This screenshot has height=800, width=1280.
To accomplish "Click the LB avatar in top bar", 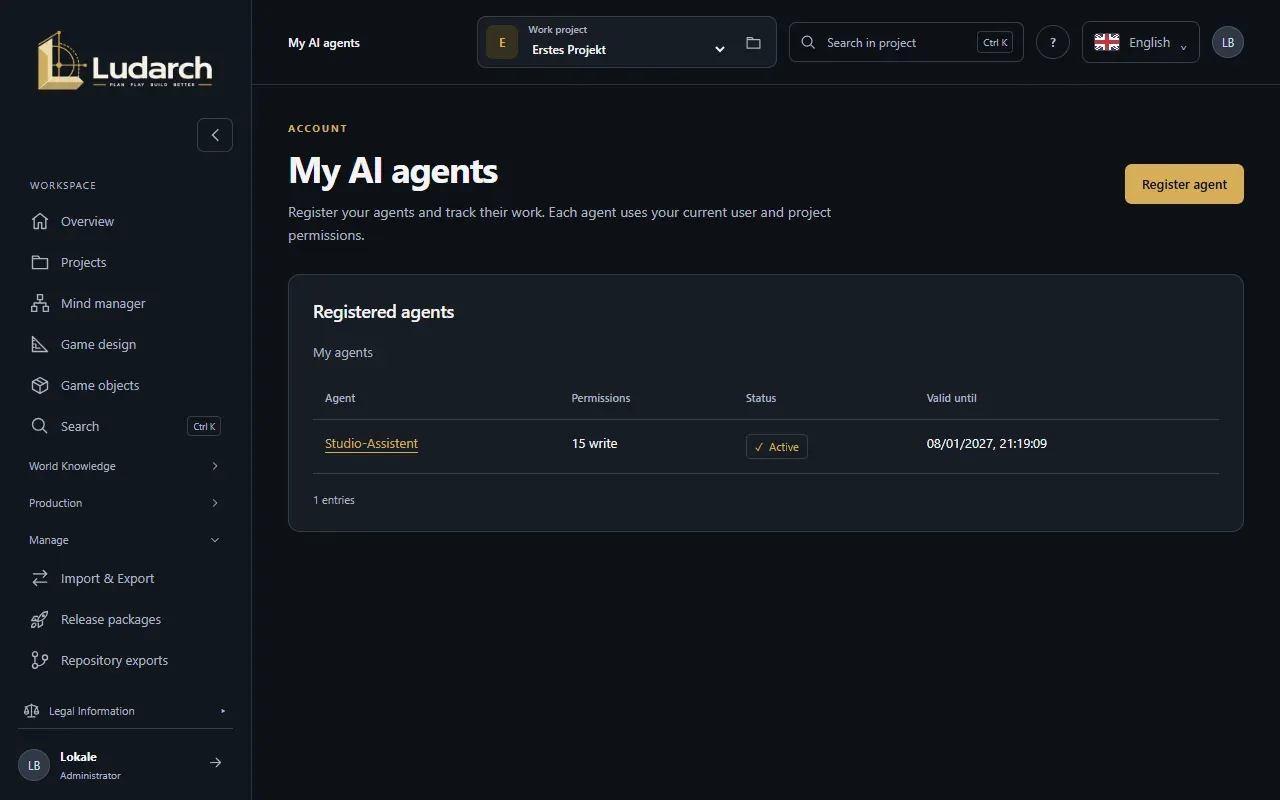I will [1228, 42].
